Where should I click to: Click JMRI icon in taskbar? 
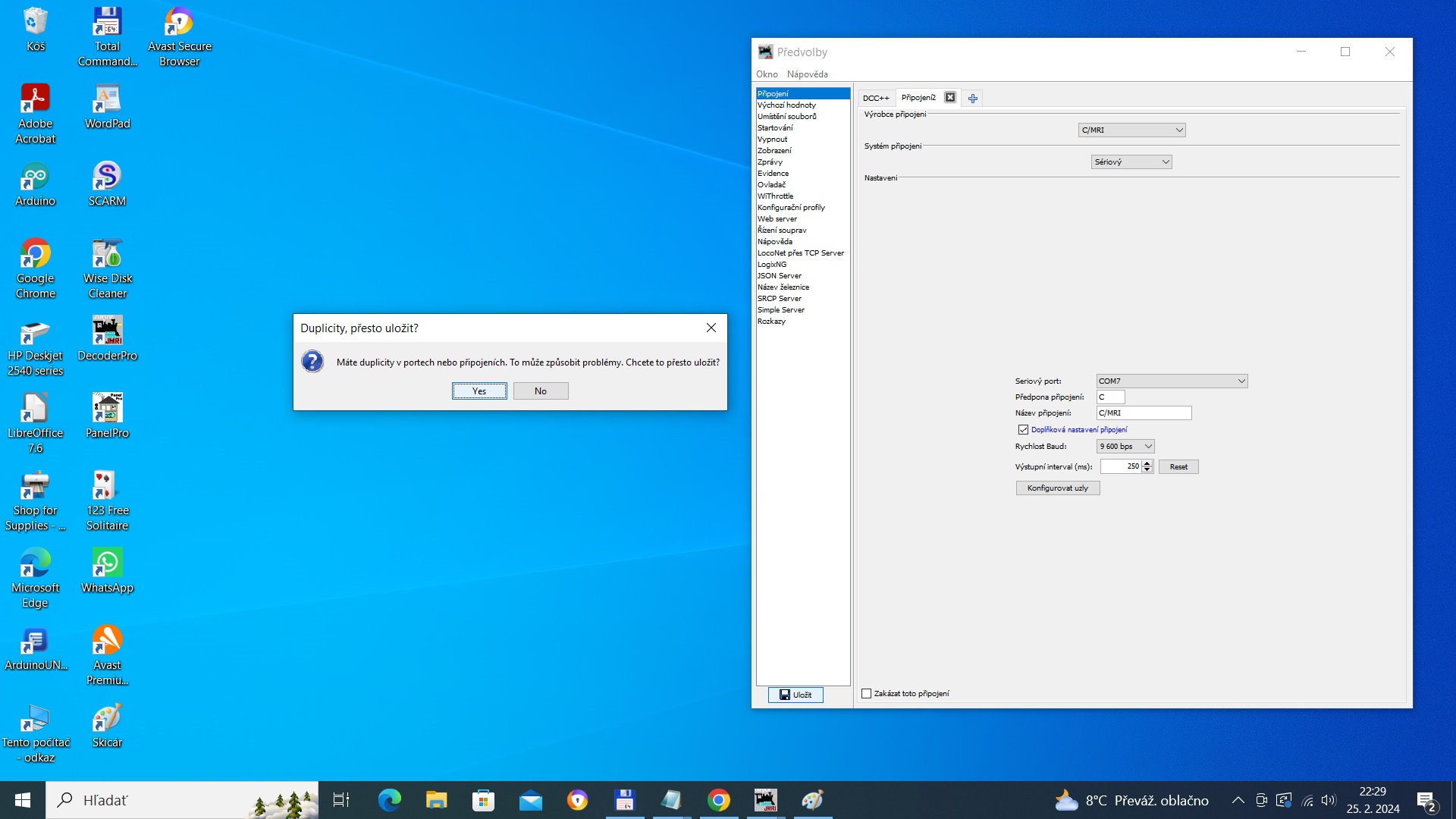(x=765, y=800)
